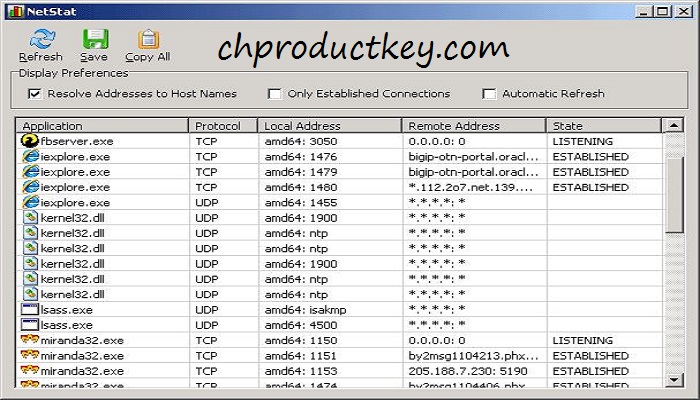Sort by the State column header
The width and height of the screenshot is (700, 400).
604,125
